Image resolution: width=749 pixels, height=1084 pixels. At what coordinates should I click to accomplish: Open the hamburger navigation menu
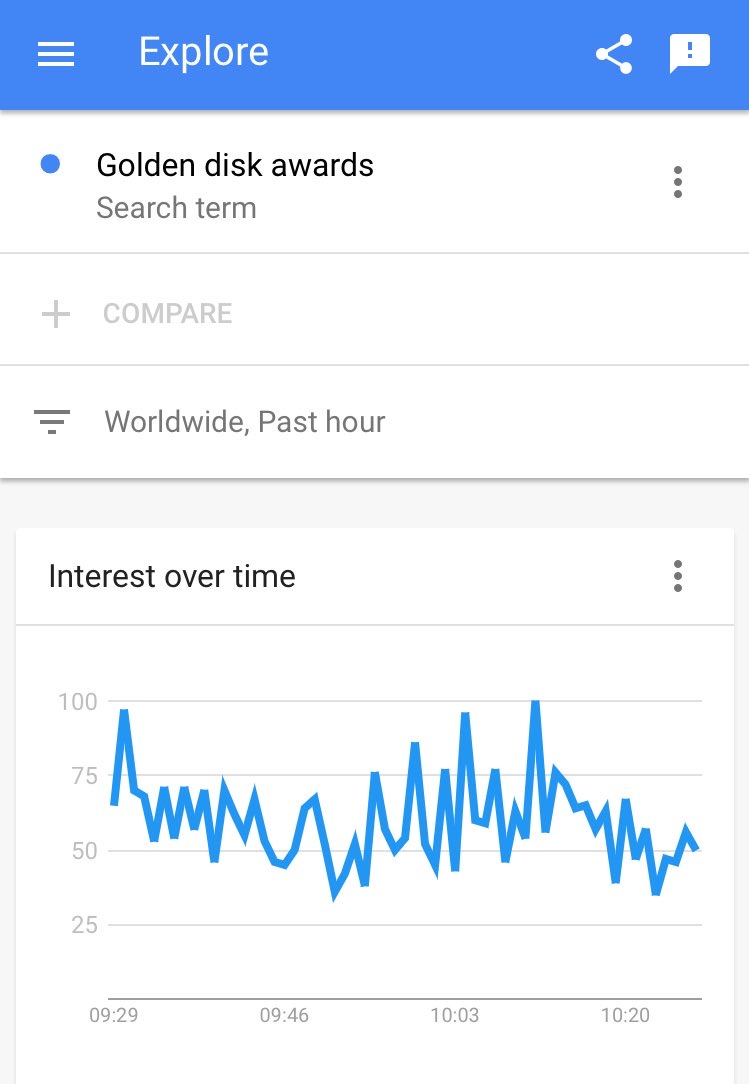pyautogui.click(x=56, y=54)
